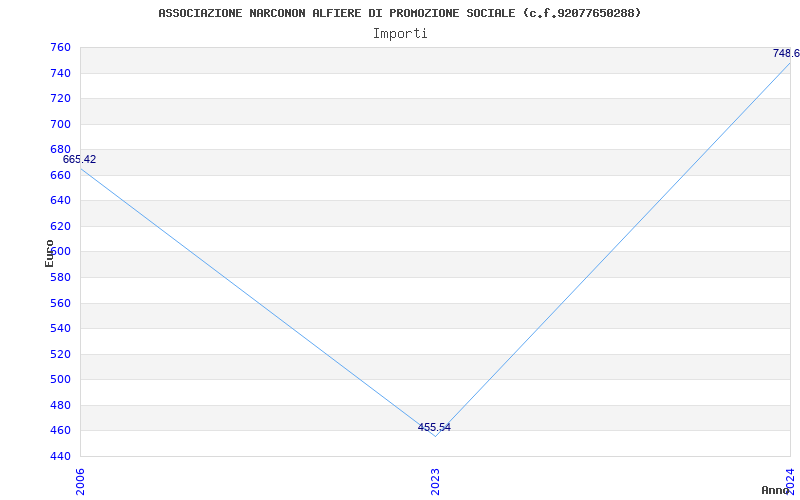Select the 2024 x-axis year label
The width and height of the screenshot is (800, 500).
[790, 481]
